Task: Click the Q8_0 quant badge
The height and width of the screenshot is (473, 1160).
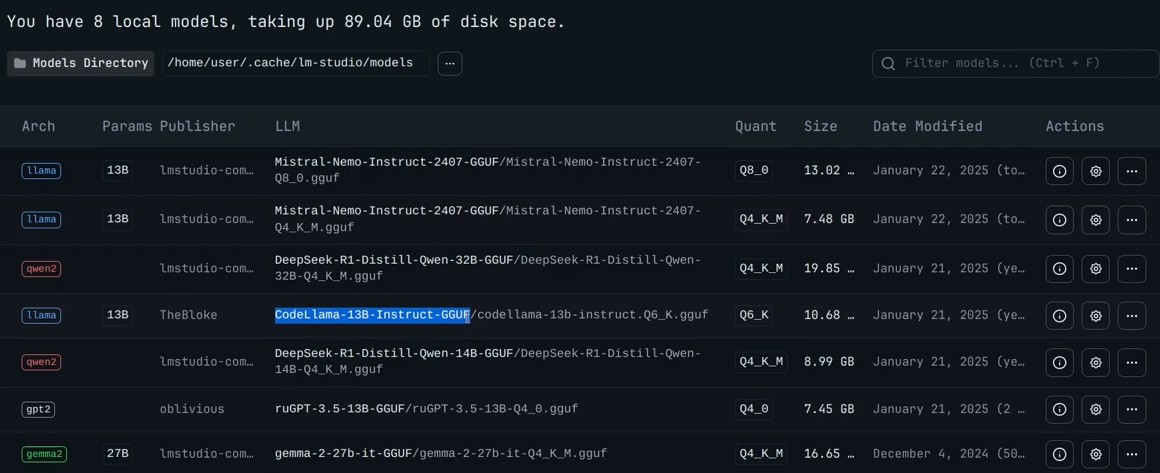Action: click(x=754, y=171)
